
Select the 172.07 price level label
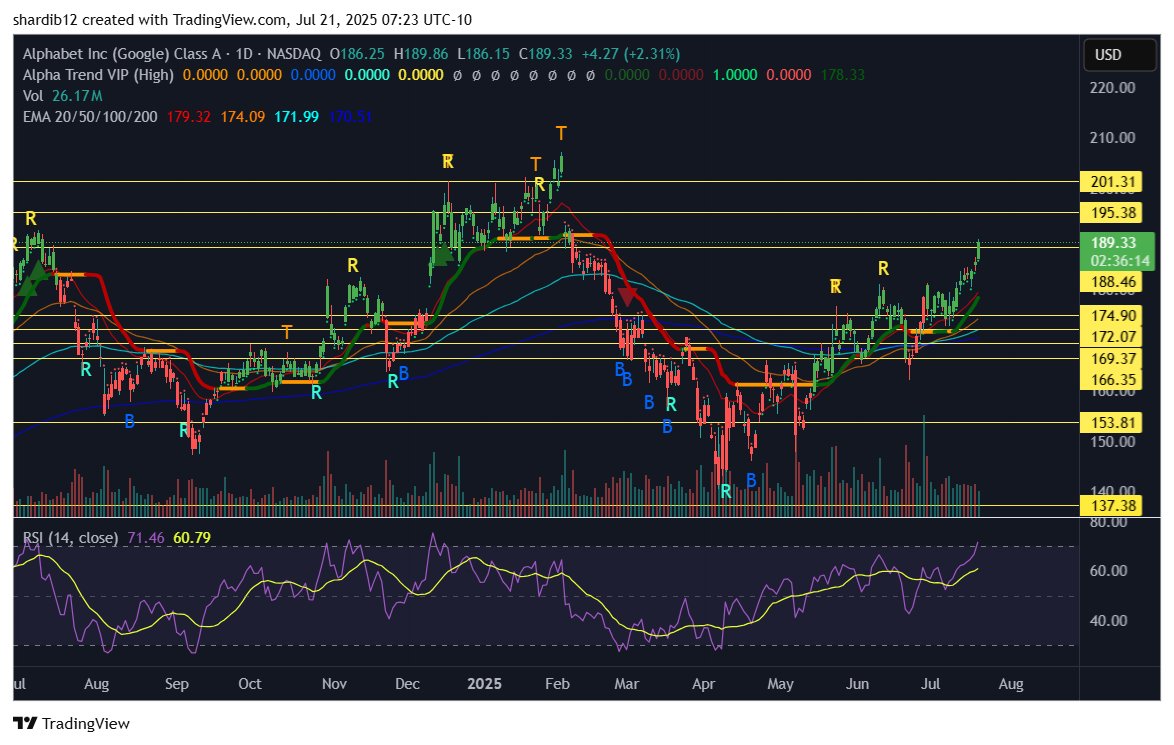click(x=1113, y=337)
